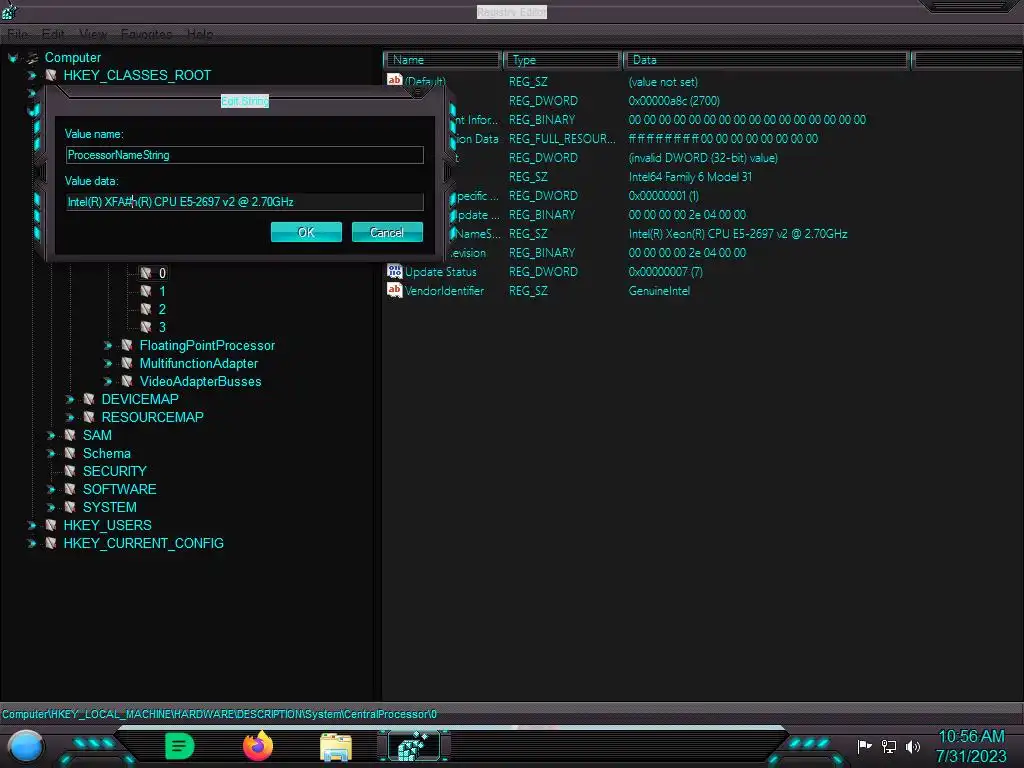Viewport: 1024px width, 768px height.
Task: Expand the SOFTWARE key arrow
Action: click(50, 489)
